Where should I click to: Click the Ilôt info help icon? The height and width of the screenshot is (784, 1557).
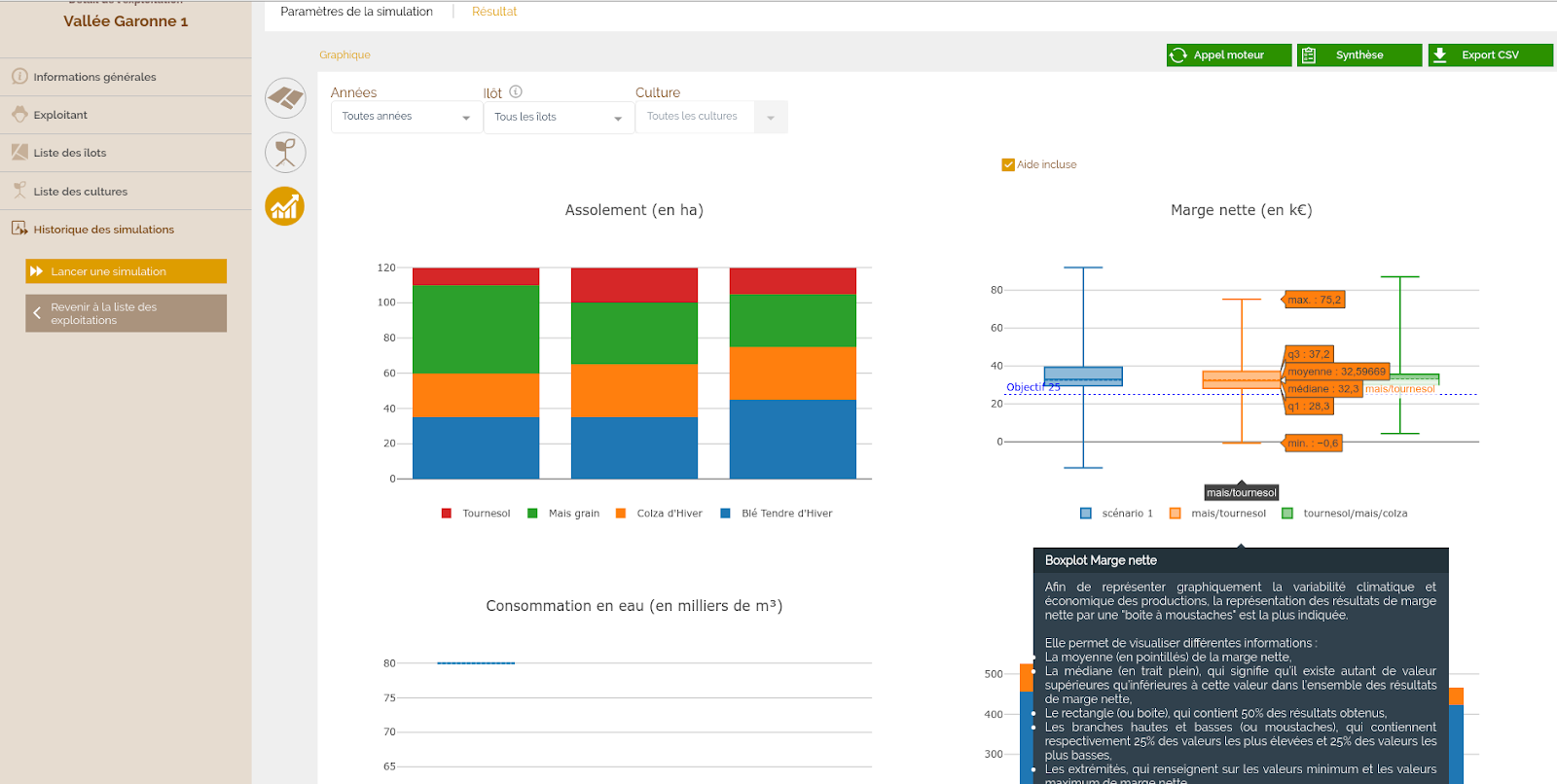[x=516, y=91]
